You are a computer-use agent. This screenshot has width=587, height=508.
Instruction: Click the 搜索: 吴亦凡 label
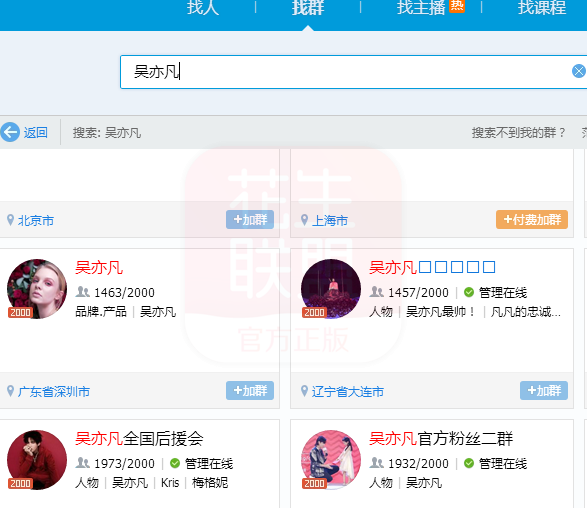pyautogui.click(x=107, y=133)
